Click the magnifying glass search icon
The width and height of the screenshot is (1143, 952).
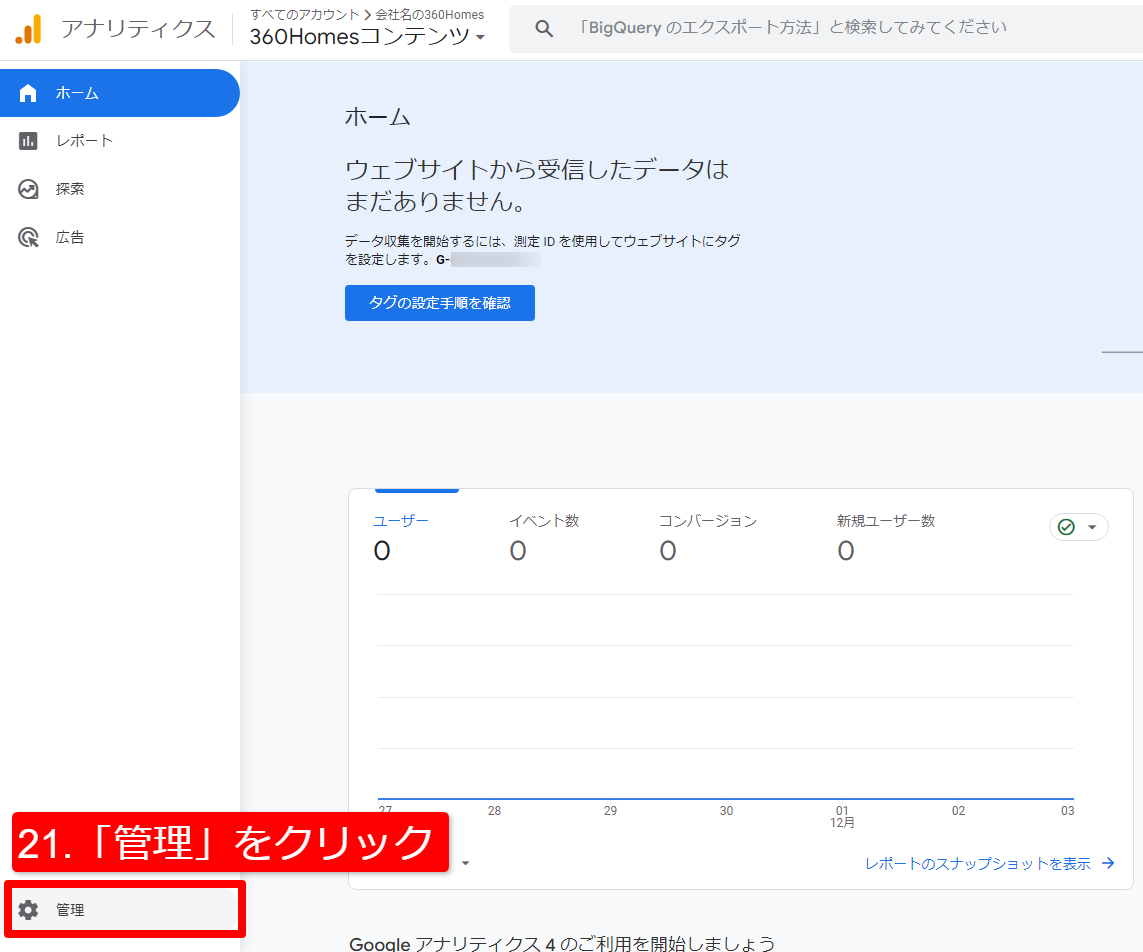click(x=544, y=29)
